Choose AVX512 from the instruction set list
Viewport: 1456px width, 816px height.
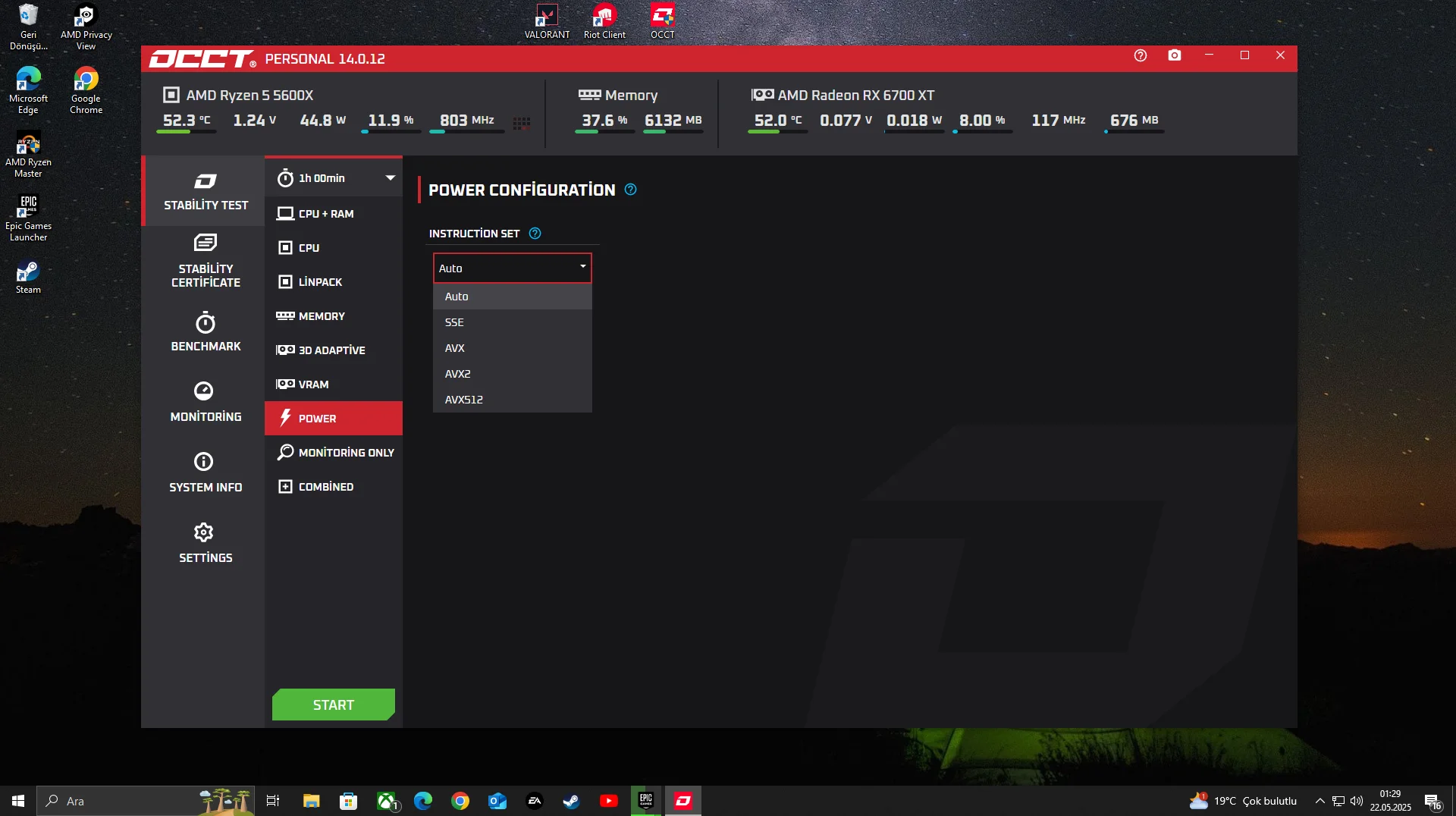click(x=513, y=400)
